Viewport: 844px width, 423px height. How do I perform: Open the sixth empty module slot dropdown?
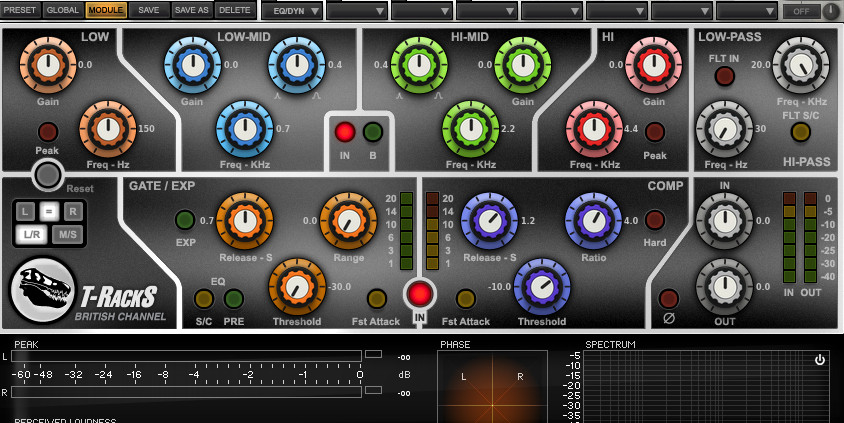(x=617, y=11)
